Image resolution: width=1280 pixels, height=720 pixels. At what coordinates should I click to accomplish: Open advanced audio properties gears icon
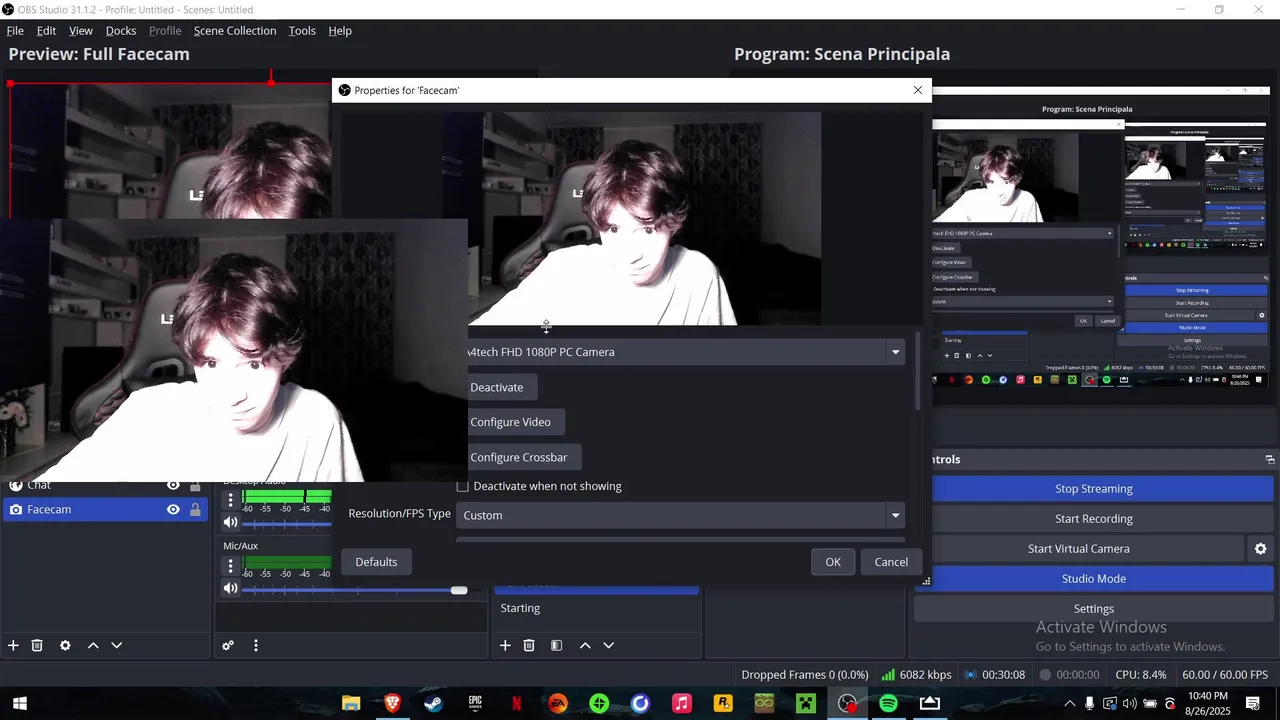click(228, 646)
